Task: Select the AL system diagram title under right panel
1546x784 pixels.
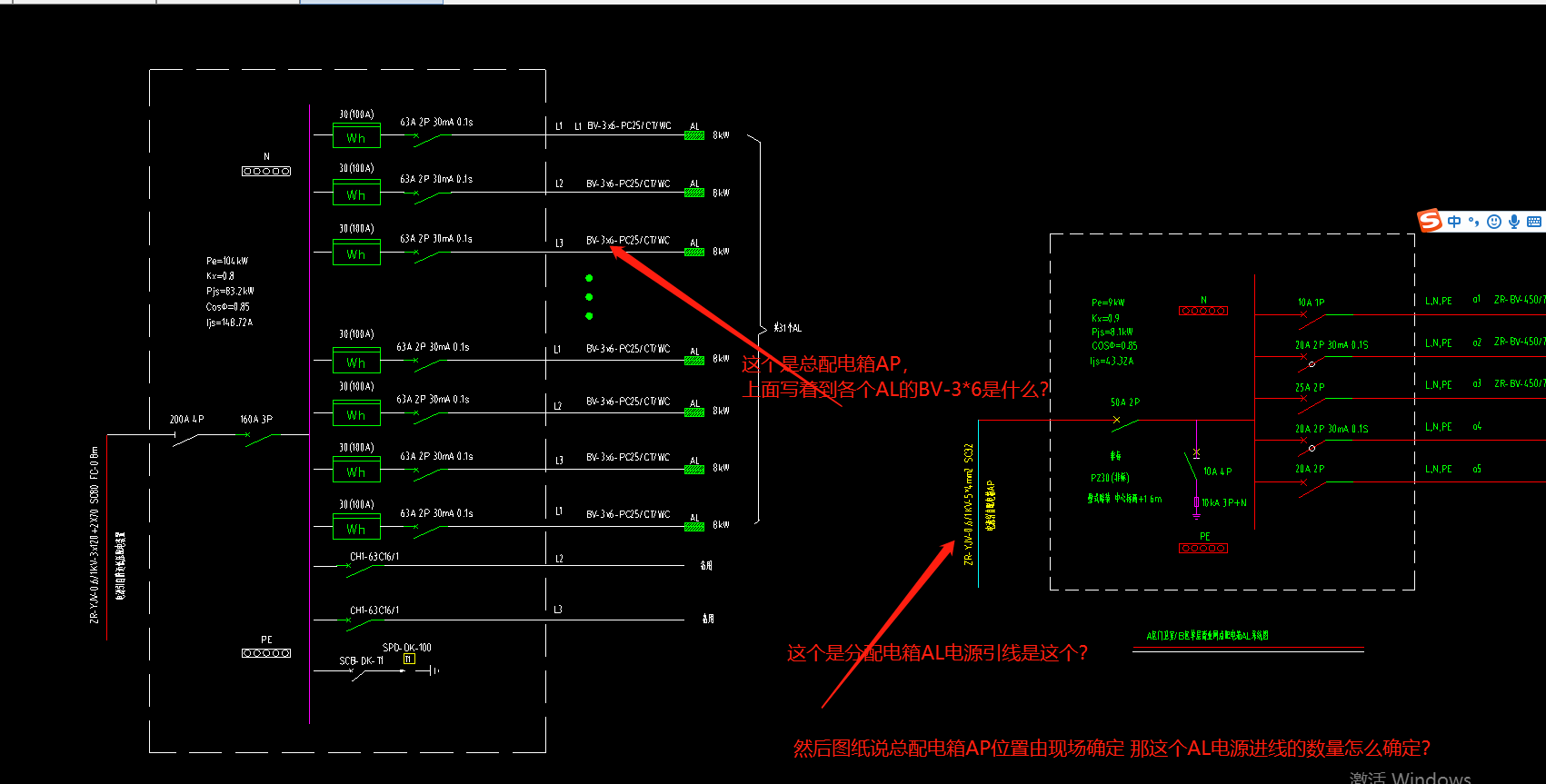Action: pos(1207,636)
